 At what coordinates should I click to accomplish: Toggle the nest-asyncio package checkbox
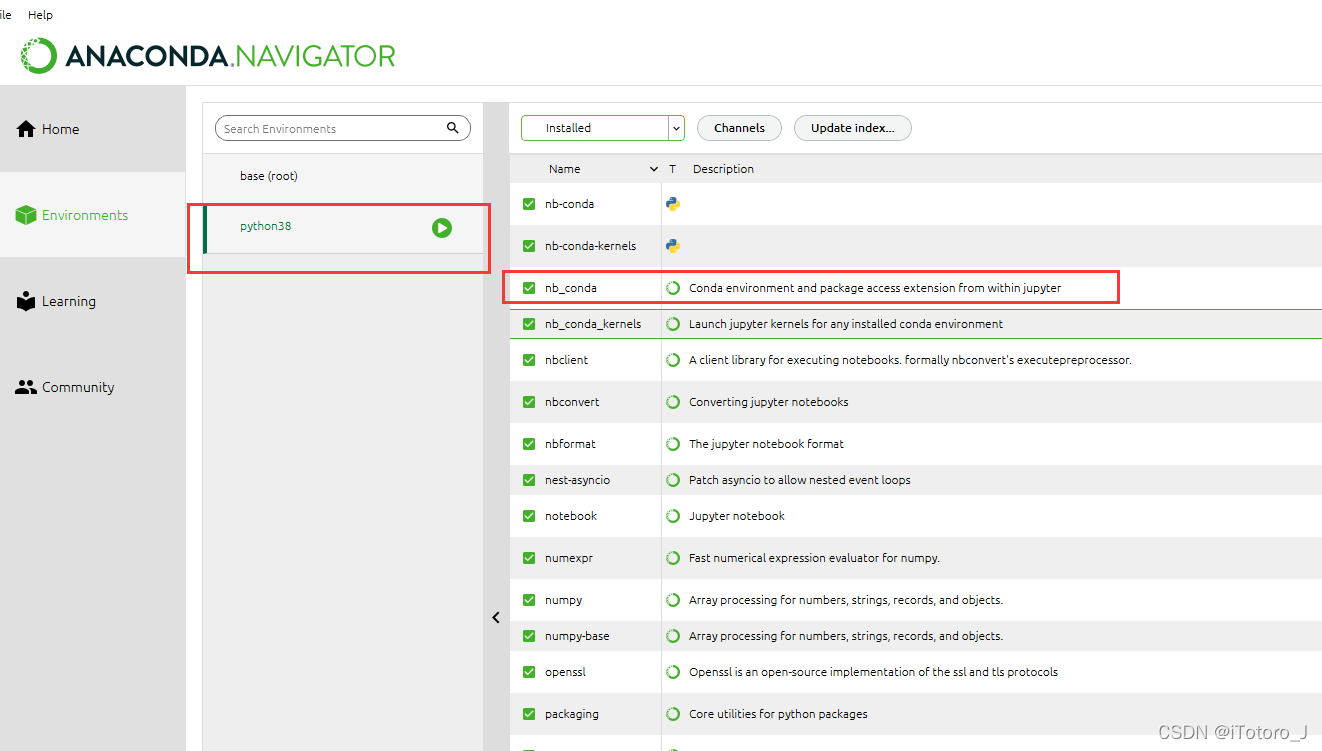click(x=529, y=480)
